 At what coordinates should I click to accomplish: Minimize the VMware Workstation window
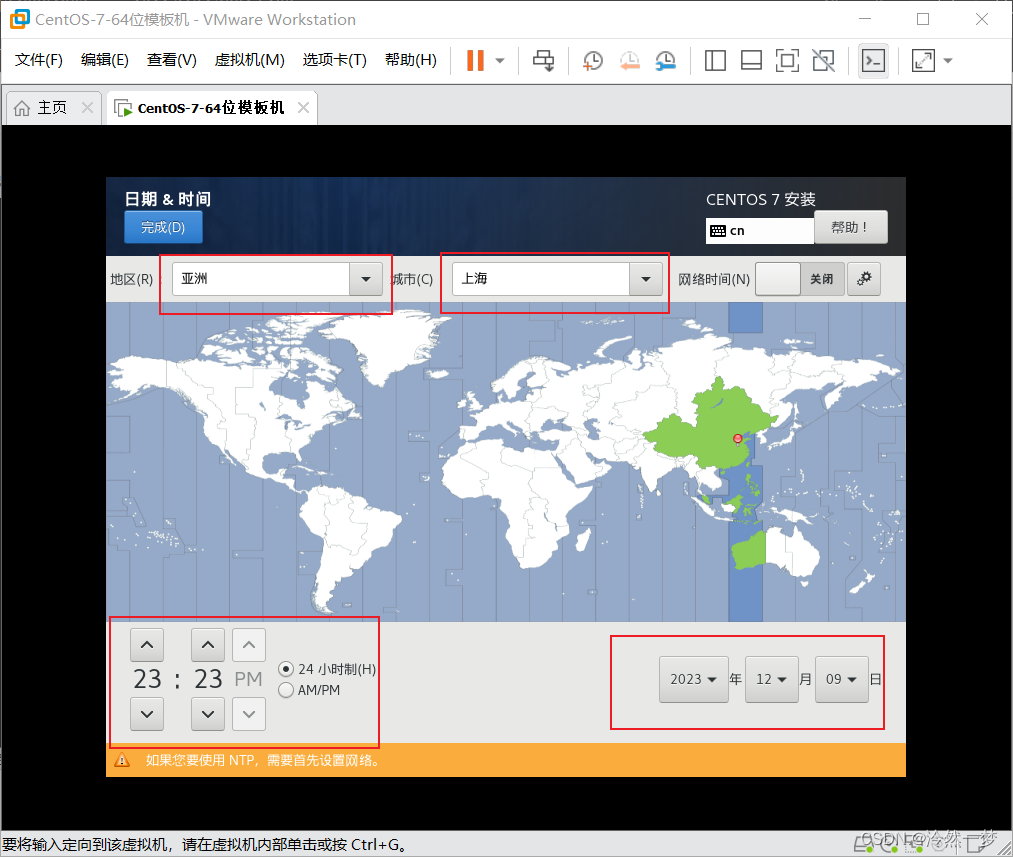[x=864, y=19]
